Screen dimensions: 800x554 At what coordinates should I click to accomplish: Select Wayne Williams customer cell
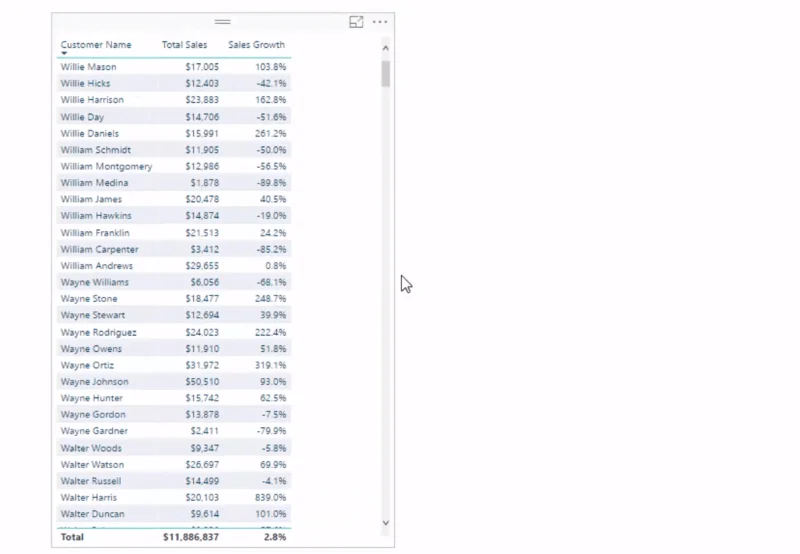94,282
